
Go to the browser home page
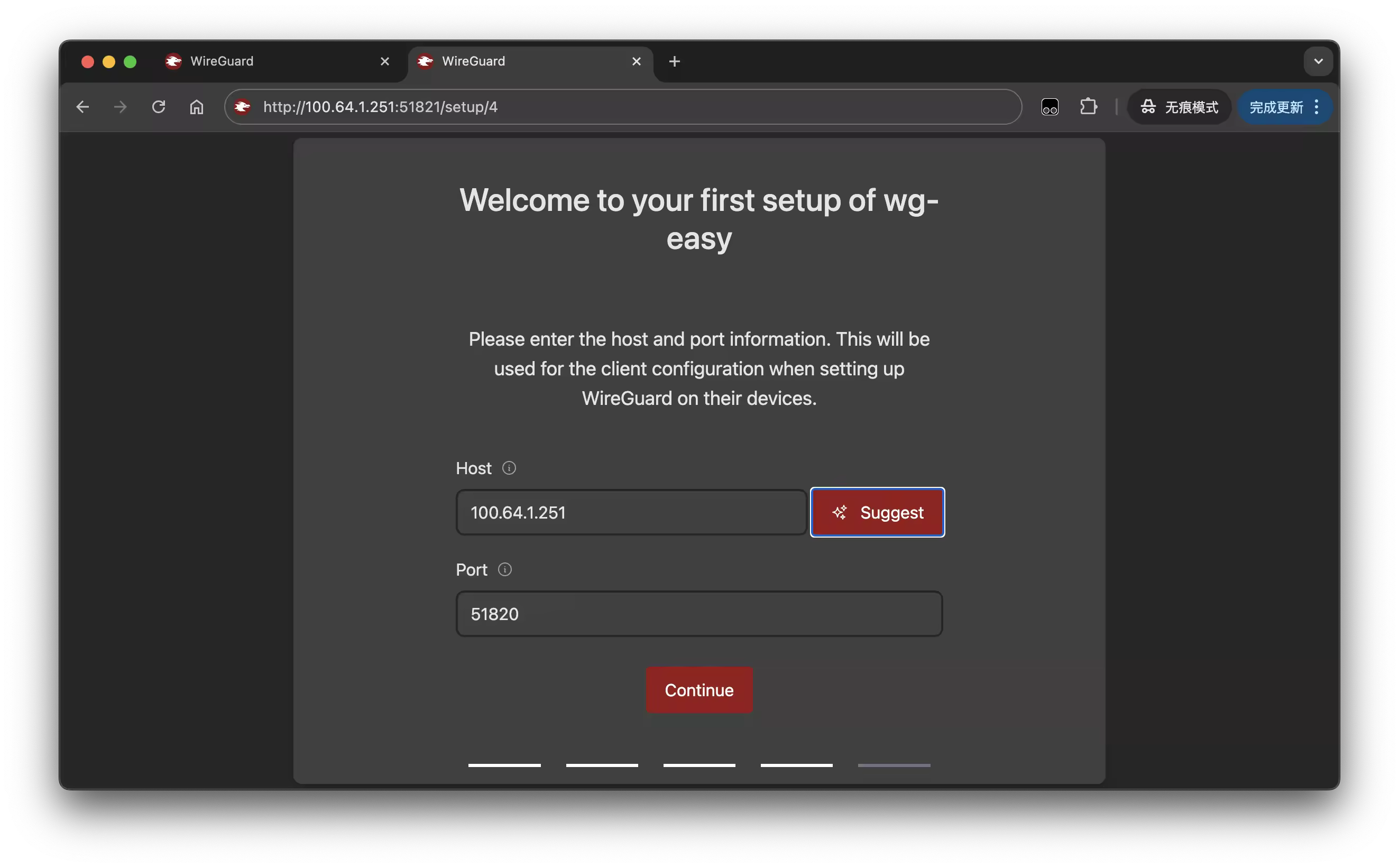196,107
